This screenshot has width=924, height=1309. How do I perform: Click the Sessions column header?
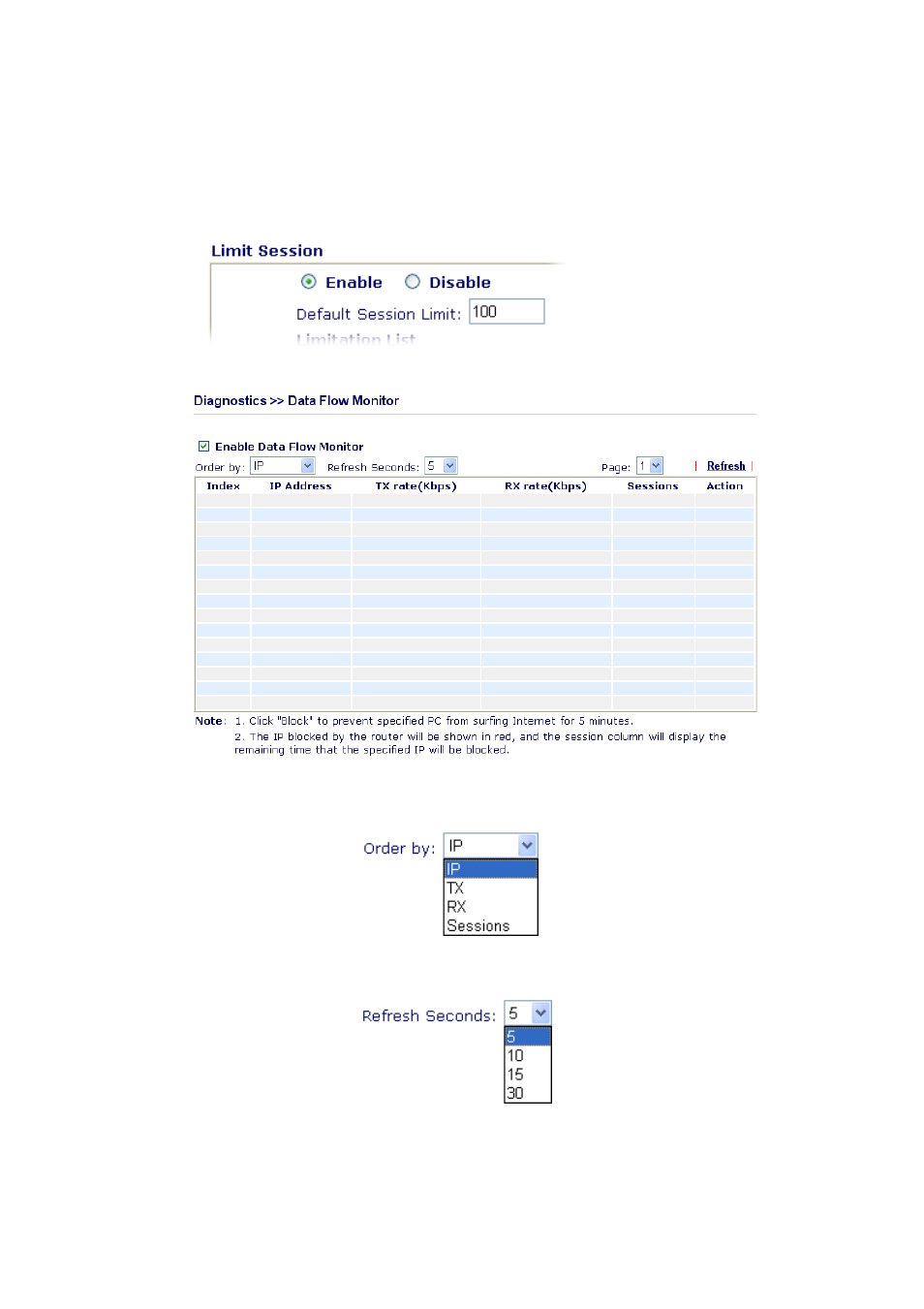coord(653,486)
